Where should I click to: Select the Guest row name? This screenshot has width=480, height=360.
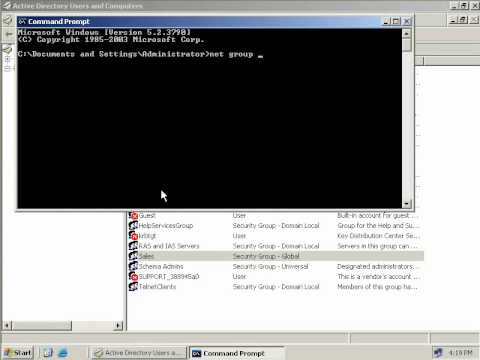pos(147,216)
